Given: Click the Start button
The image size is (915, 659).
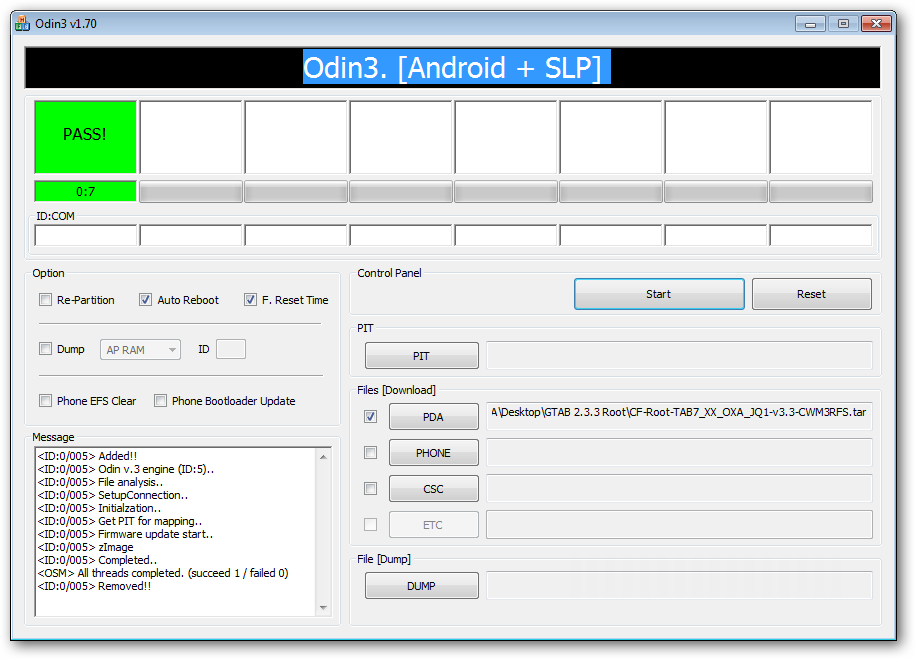Looking at the screenshot, I should [x=658, y=294].
